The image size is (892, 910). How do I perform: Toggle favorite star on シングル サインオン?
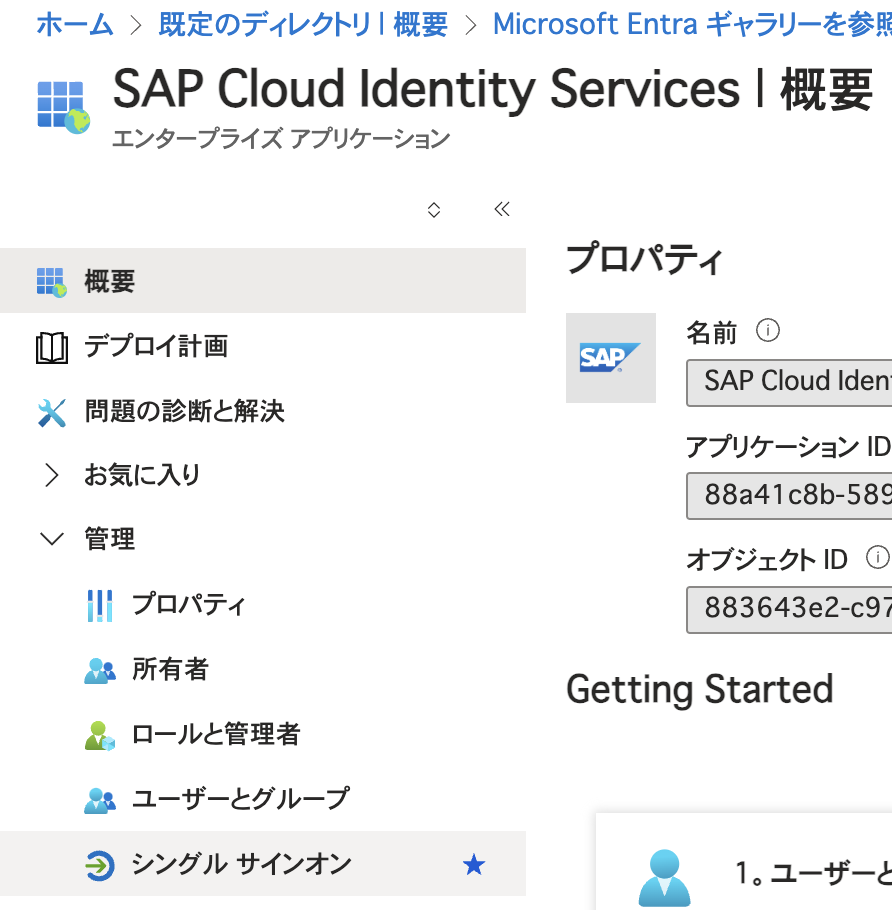(x=473, y=865)
